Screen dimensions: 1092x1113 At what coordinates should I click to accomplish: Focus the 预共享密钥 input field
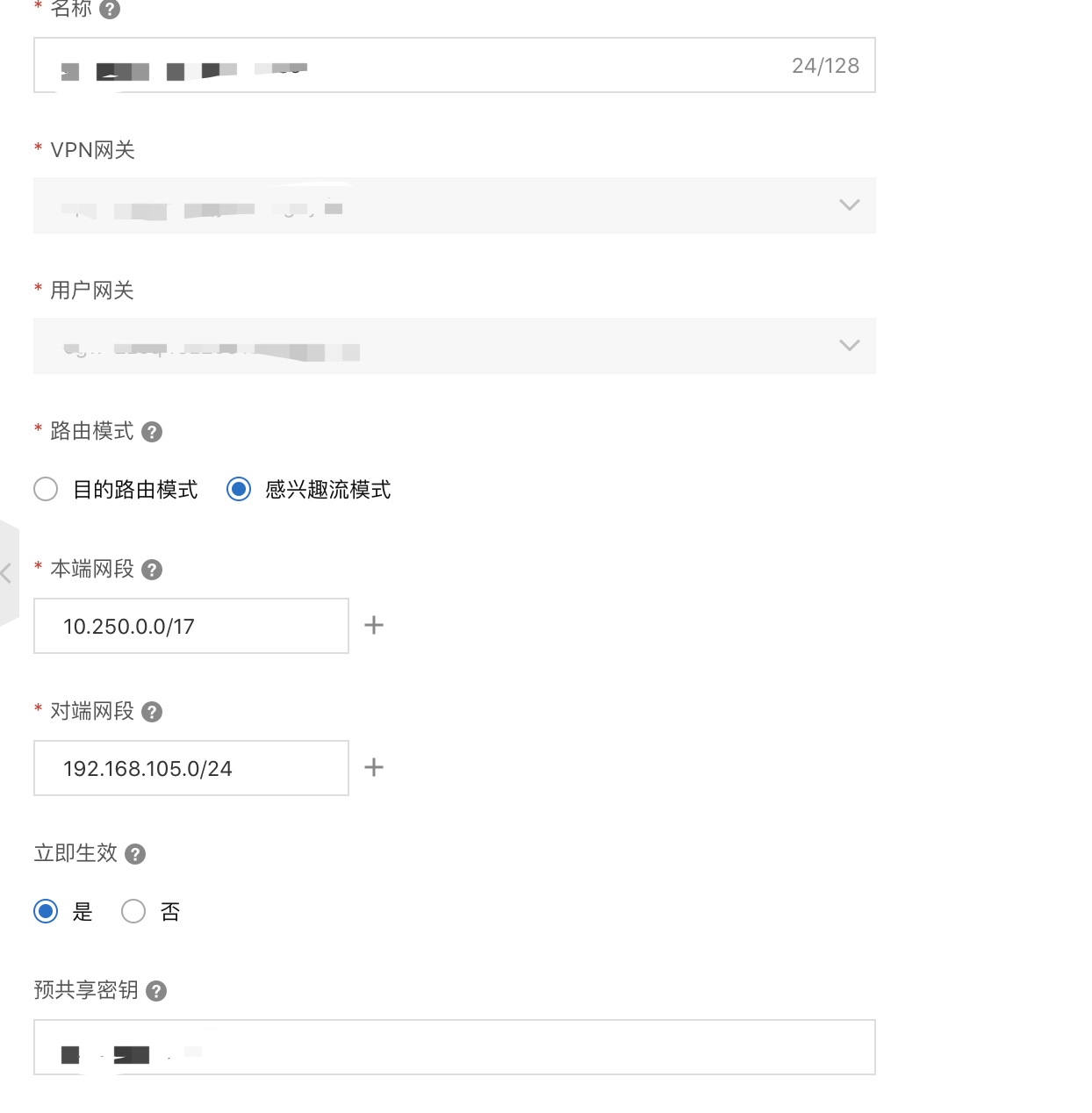pyautogui.click(x=454, y=1047)
